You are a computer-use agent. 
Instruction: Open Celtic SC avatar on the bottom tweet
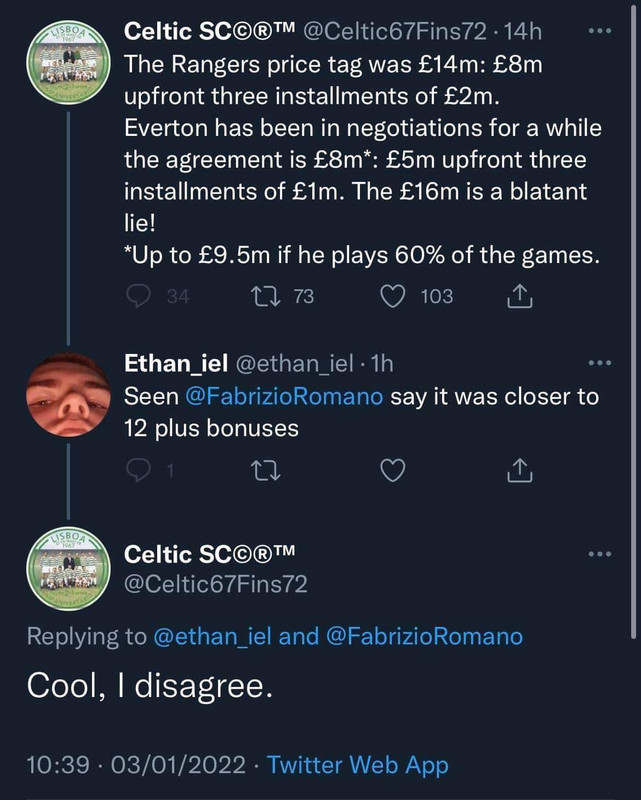66,568
